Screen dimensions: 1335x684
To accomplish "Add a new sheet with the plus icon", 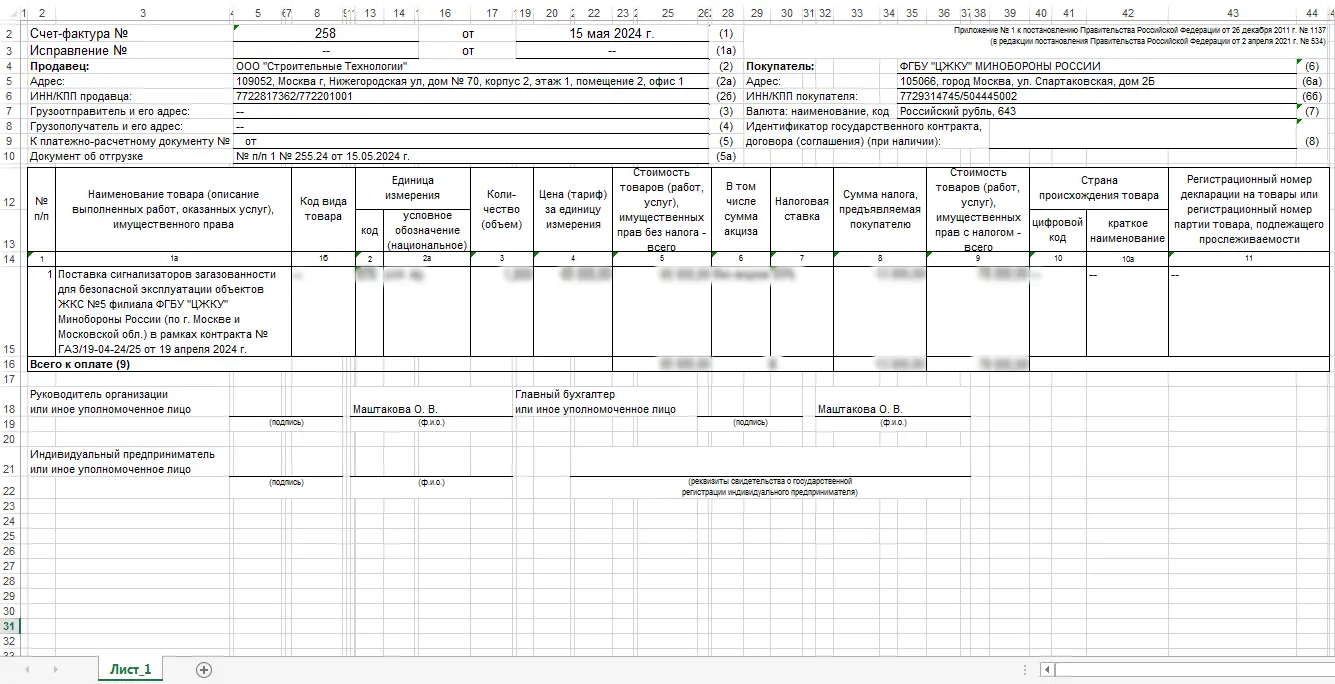I will pos(204,670).
